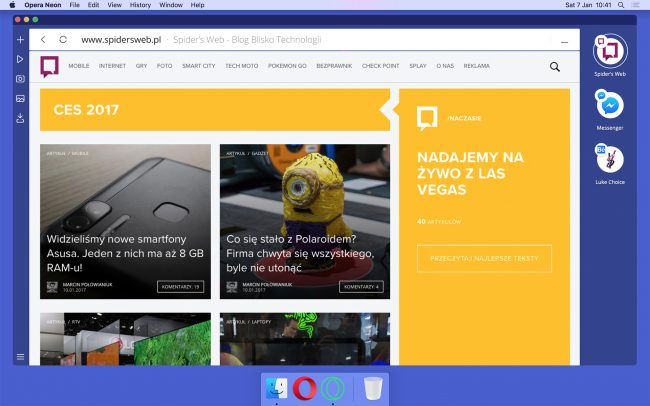650x406 pixels.
Task: Click the author avatar on Polaroid article
Action: point(232,287)
